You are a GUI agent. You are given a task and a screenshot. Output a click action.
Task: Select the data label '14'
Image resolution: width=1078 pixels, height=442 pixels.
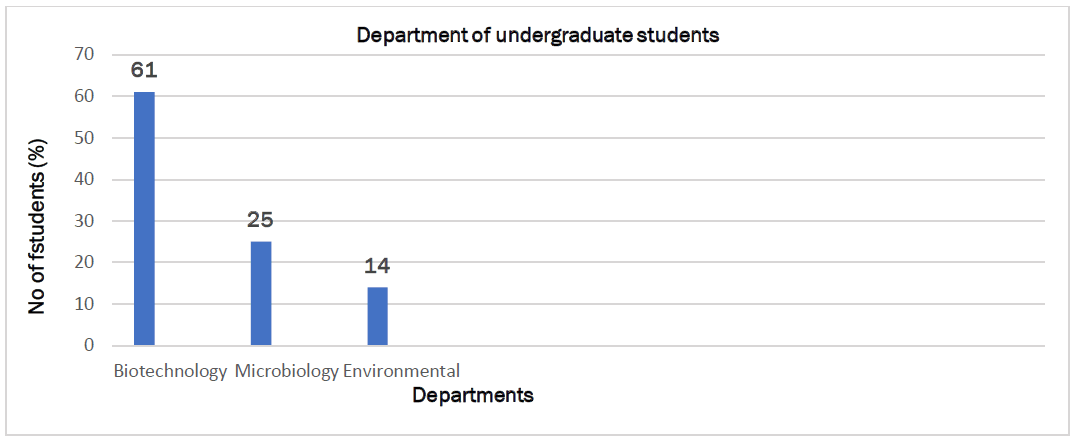(x=377, y=266)
